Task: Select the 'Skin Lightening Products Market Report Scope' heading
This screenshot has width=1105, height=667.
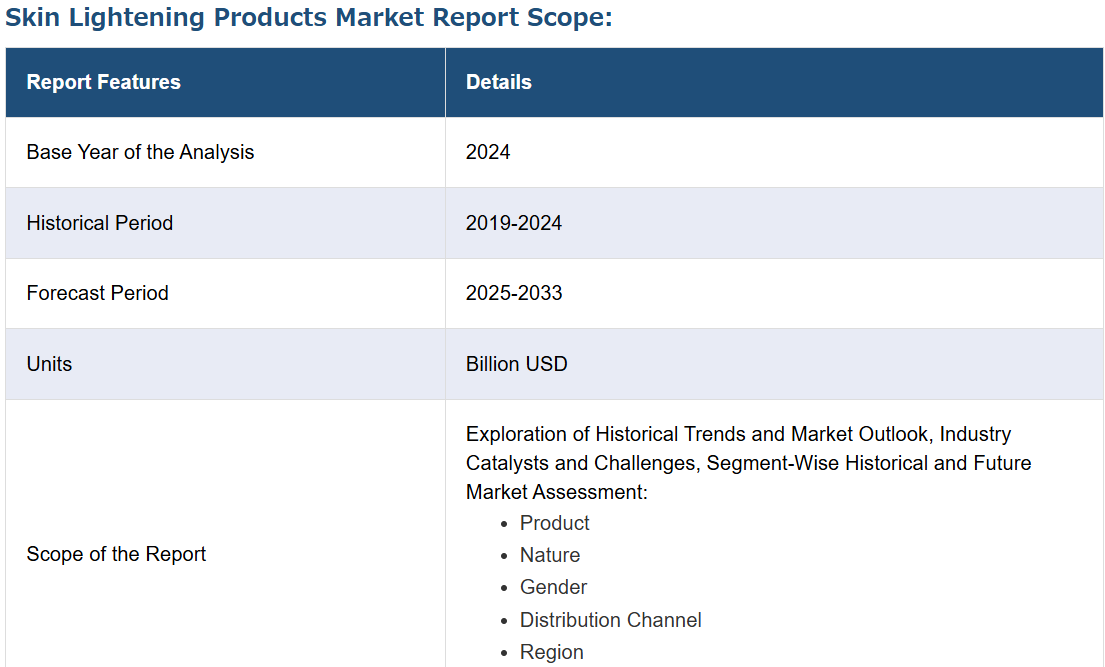Action: tap(309, 18)
